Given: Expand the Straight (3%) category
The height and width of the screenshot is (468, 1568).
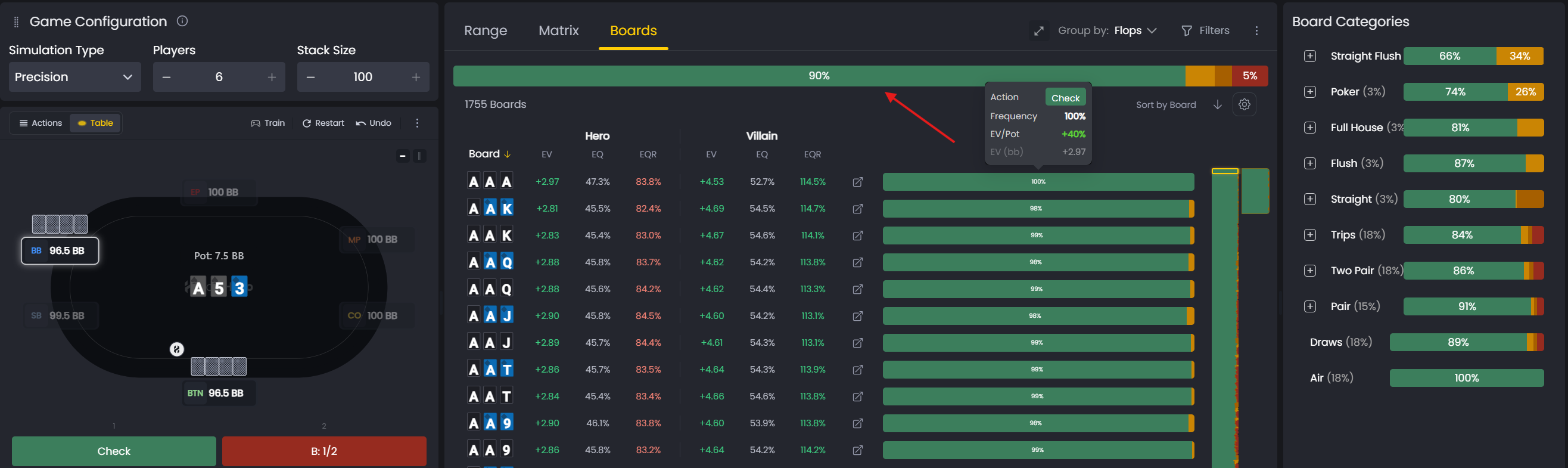Looking at the screenshot, I should tap(1310, 199).
